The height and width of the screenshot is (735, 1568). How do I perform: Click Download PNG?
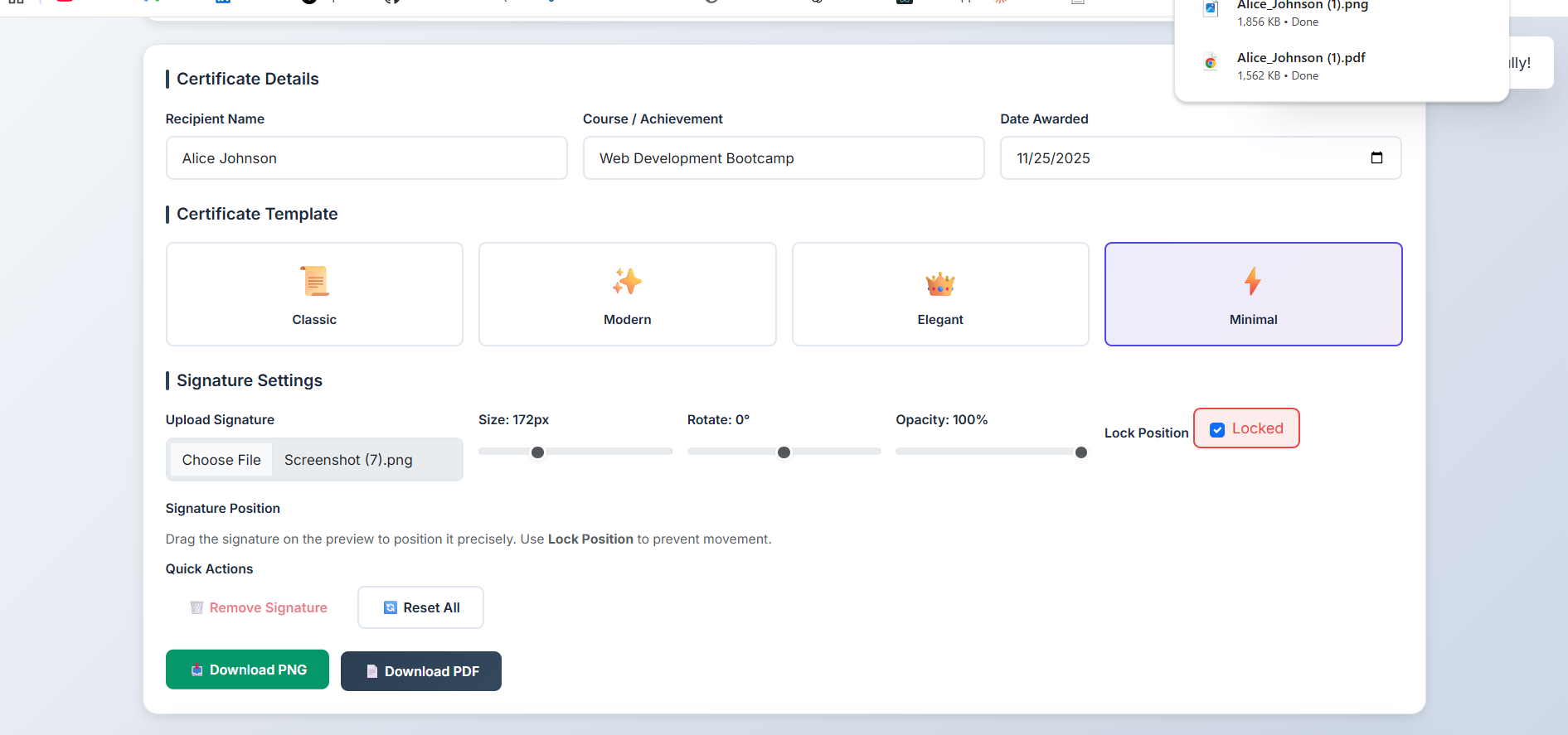(x=247, y=670)
